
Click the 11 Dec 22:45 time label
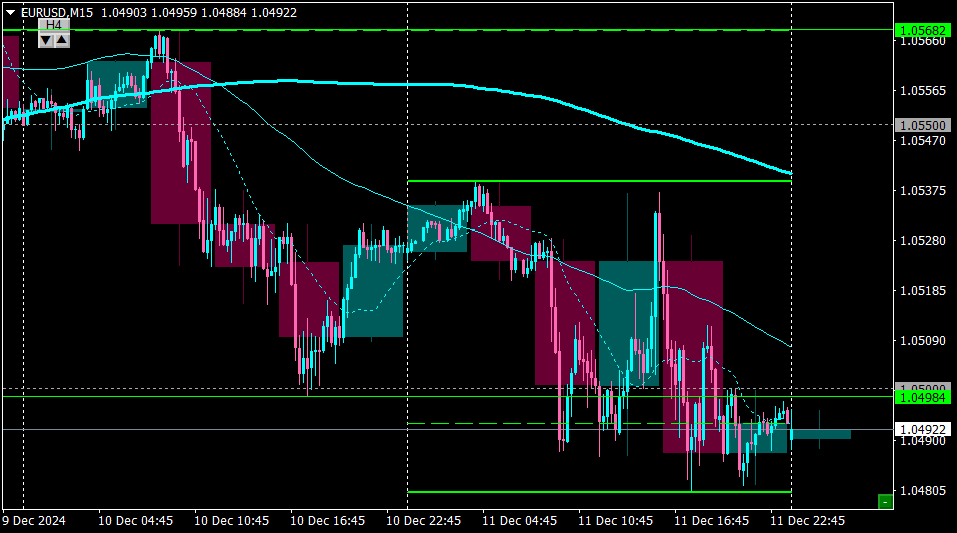click(x=807, y=521)
